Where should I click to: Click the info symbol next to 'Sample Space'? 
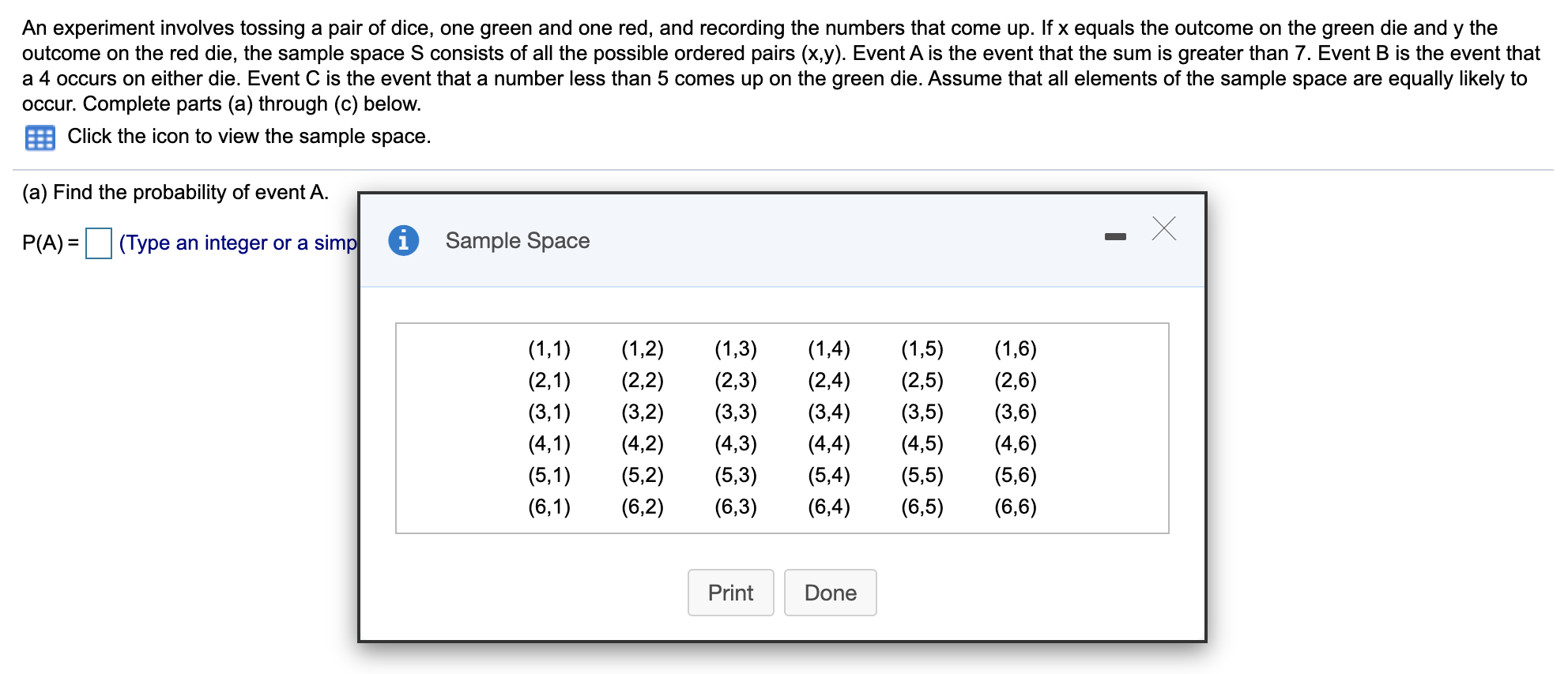(404, 241)
